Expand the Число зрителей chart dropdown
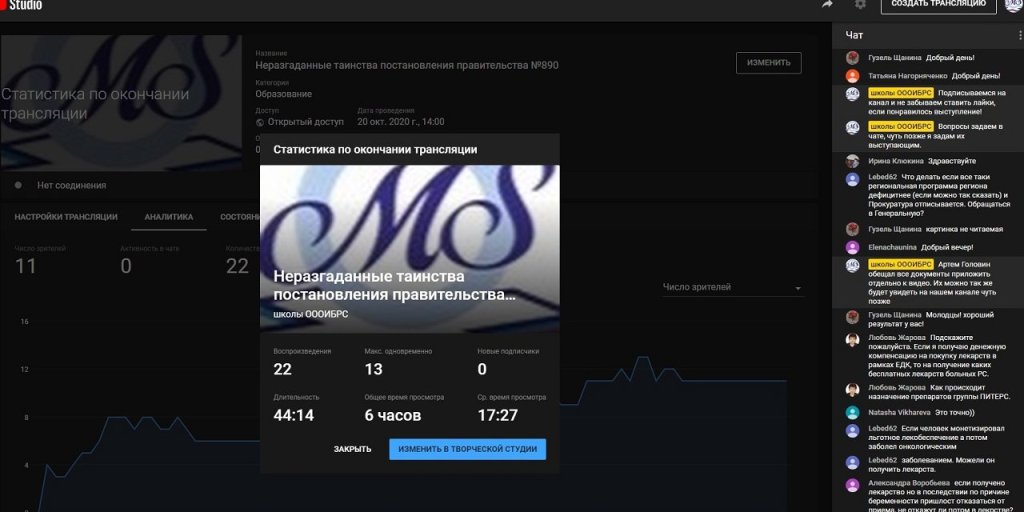 coord(798,288)
